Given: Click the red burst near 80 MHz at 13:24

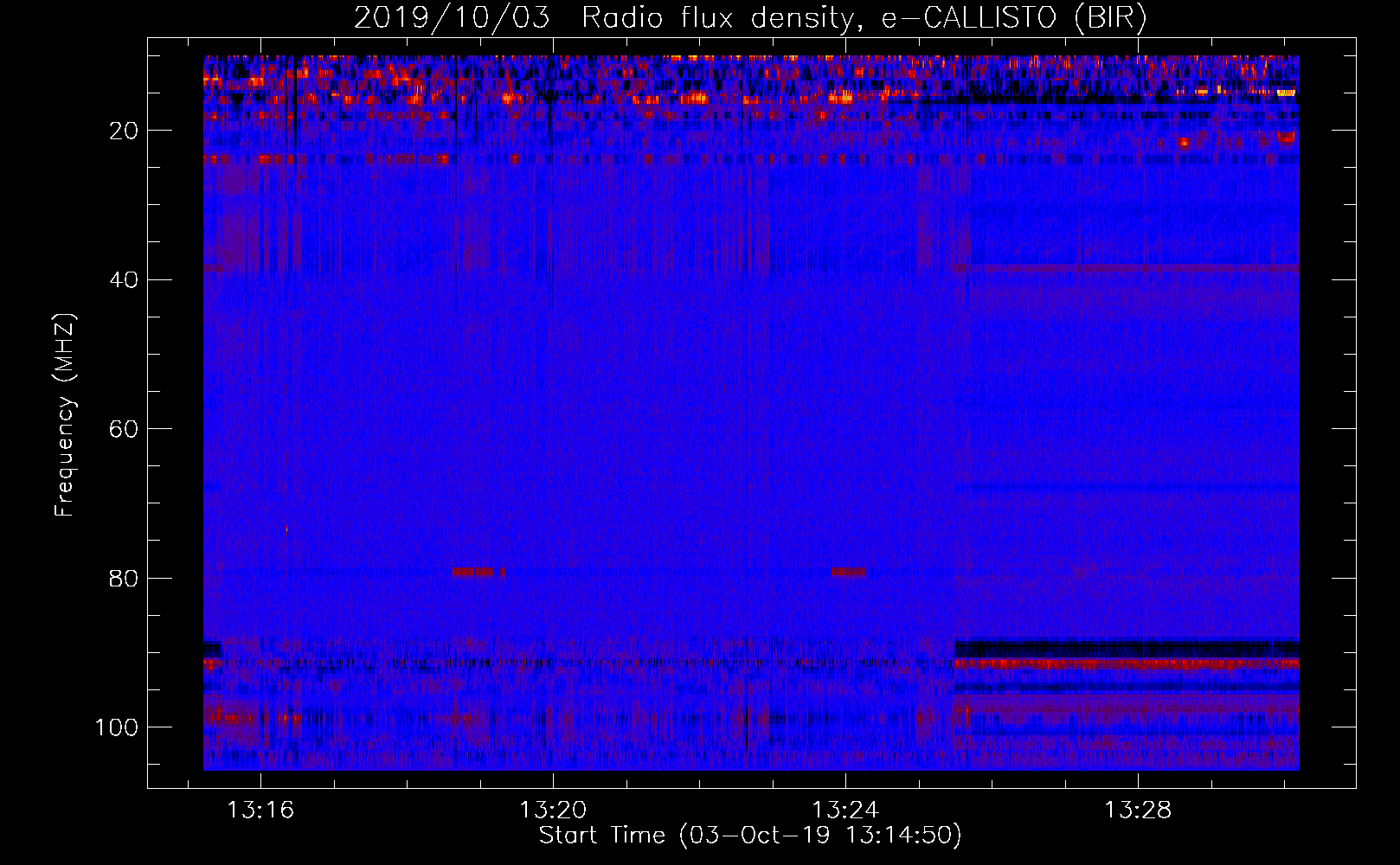Looking at the screenshot, I should coord(849,572).
